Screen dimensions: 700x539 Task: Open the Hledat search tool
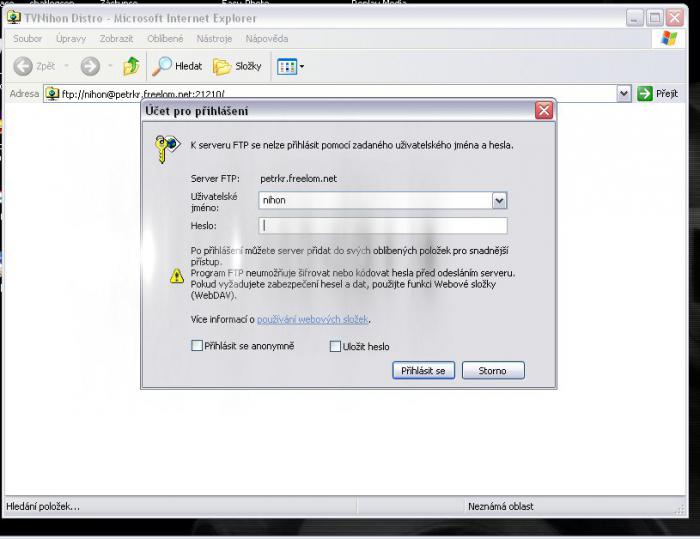click(177, 66)
